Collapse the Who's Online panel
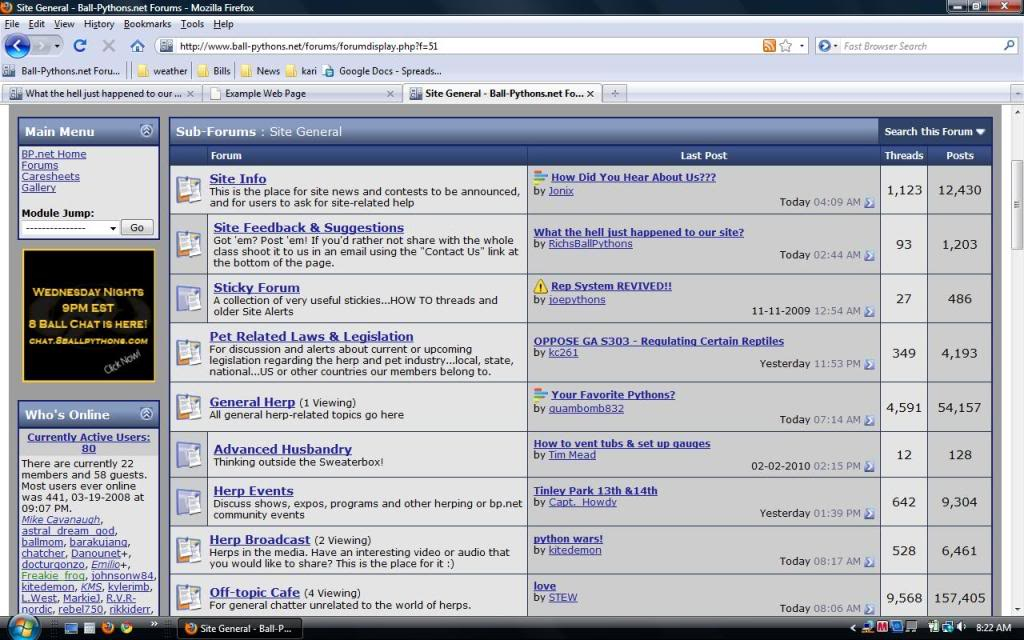Viewport: 1024px width, 640px height. point(146,413)
